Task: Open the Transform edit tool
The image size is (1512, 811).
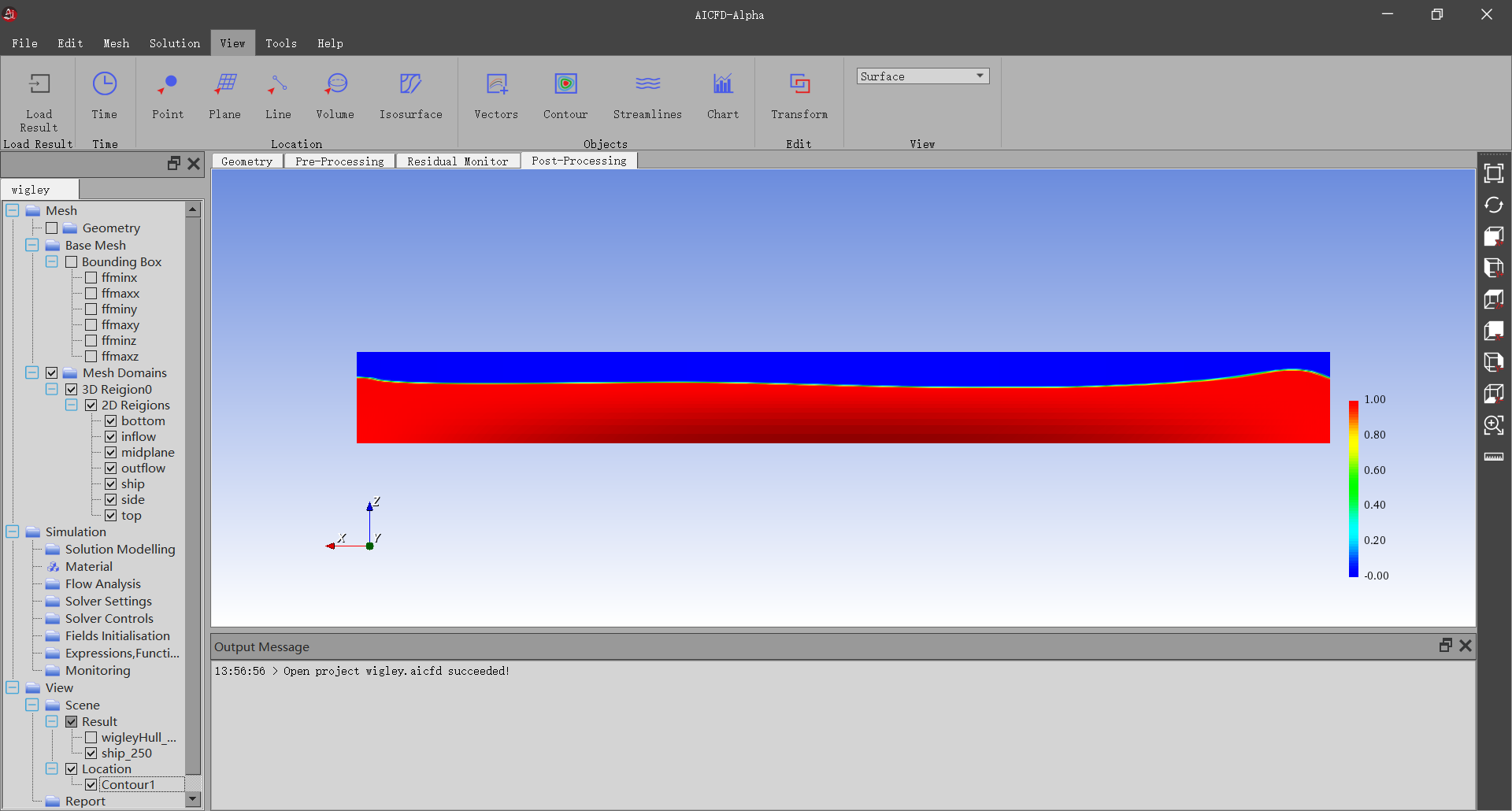Action: pyautogui.click(x=799, y=83)
